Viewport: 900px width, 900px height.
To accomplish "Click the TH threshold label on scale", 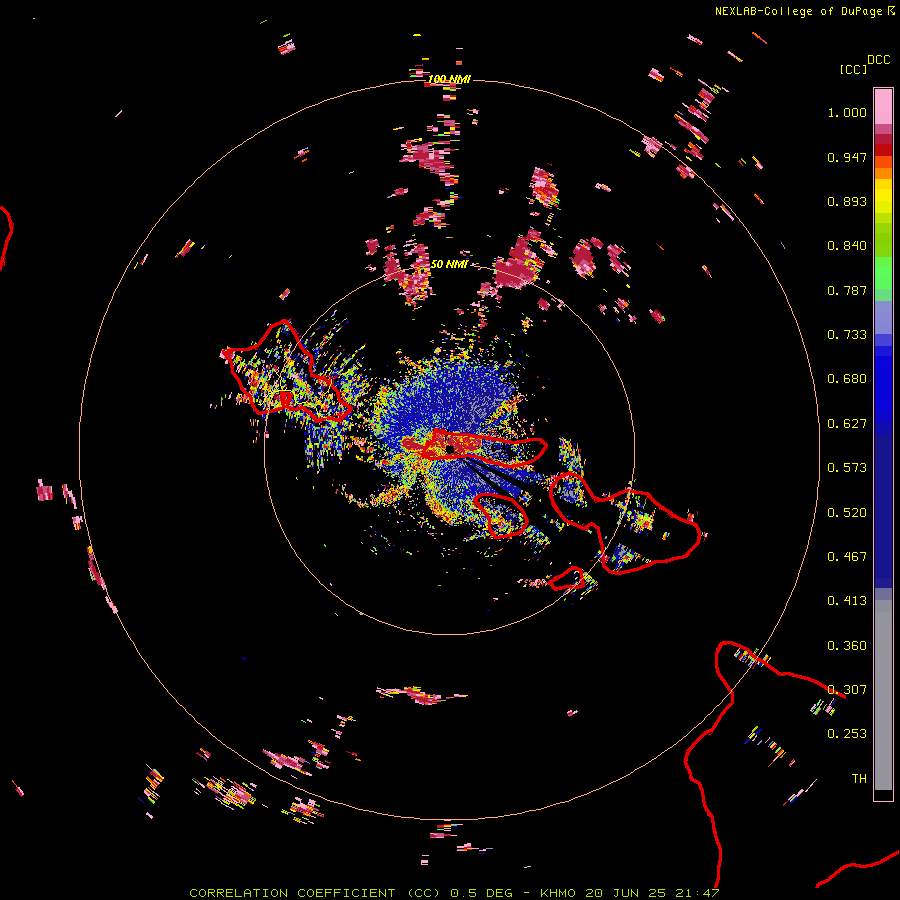I will (859, 779).
